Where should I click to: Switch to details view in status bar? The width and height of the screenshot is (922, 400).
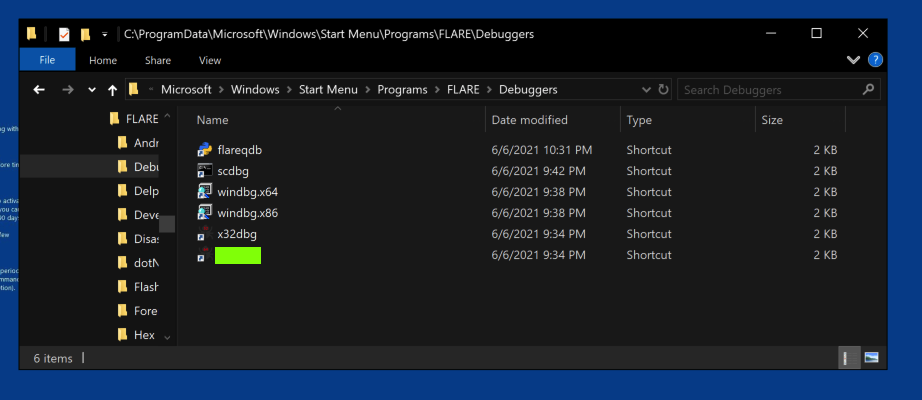coord(846,357)
